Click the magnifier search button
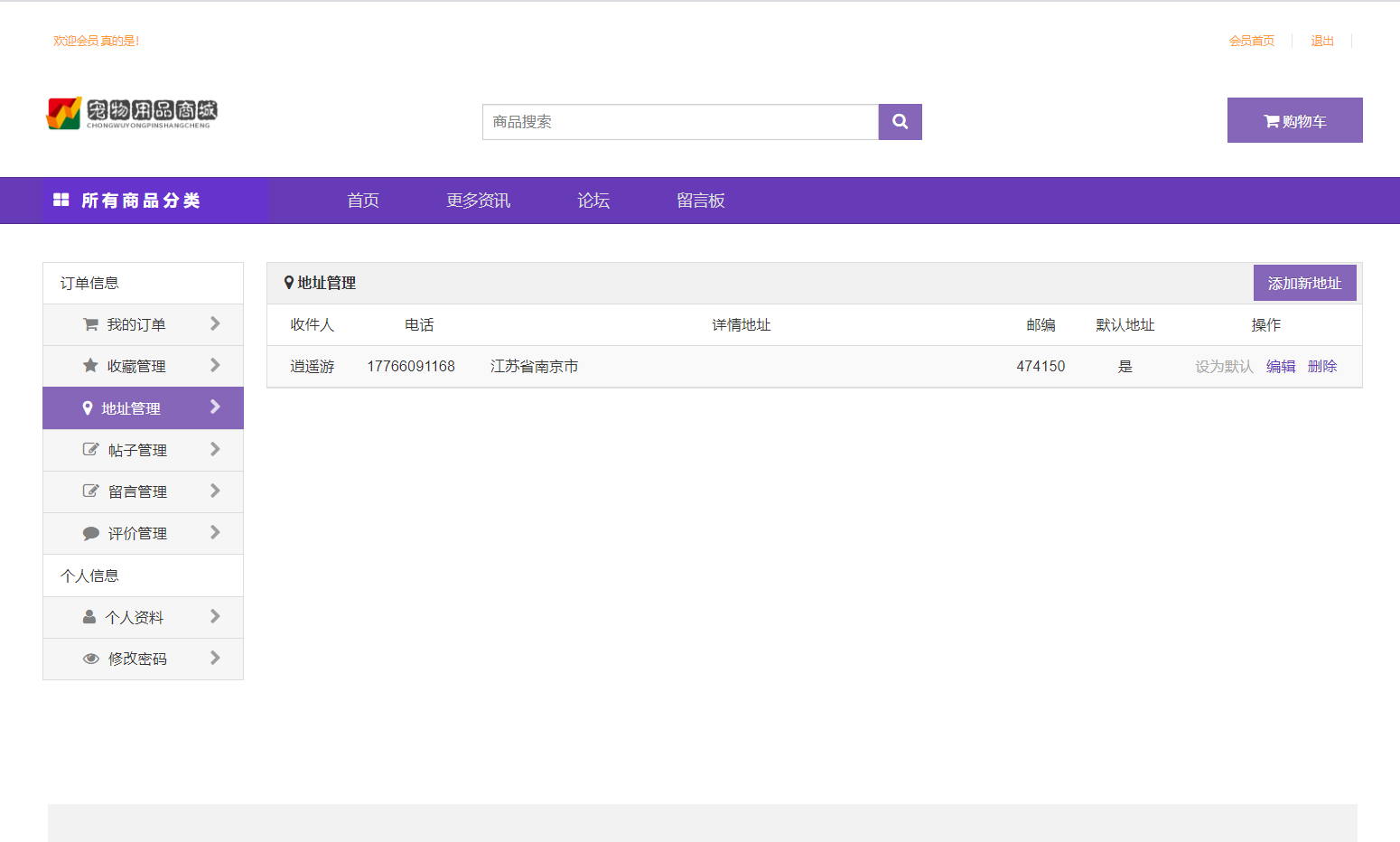 (x=900, y=122)
